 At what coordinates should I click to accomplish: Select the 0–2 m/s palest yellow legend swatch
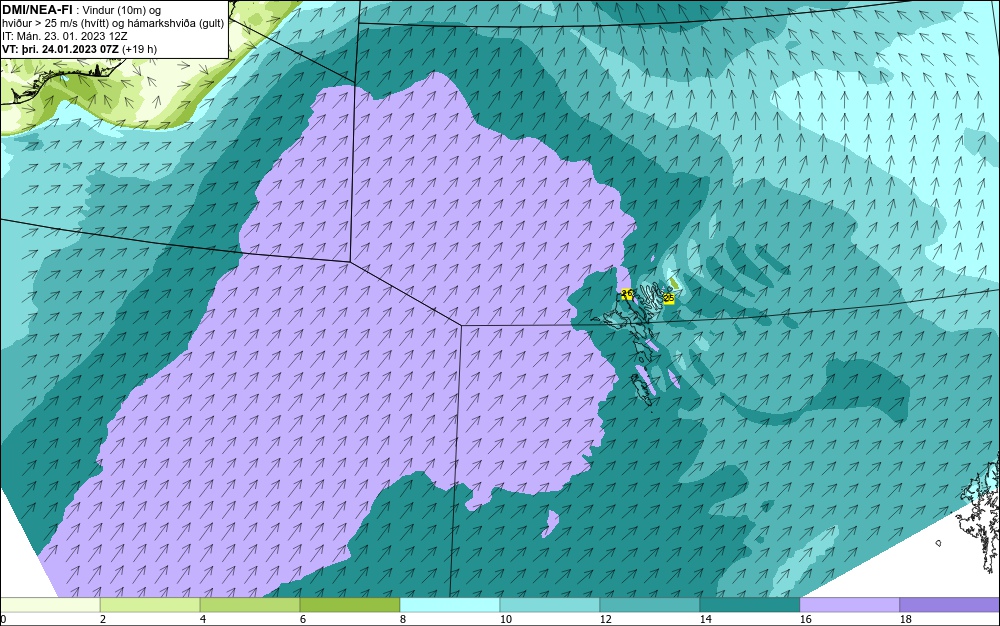point(50,605)
